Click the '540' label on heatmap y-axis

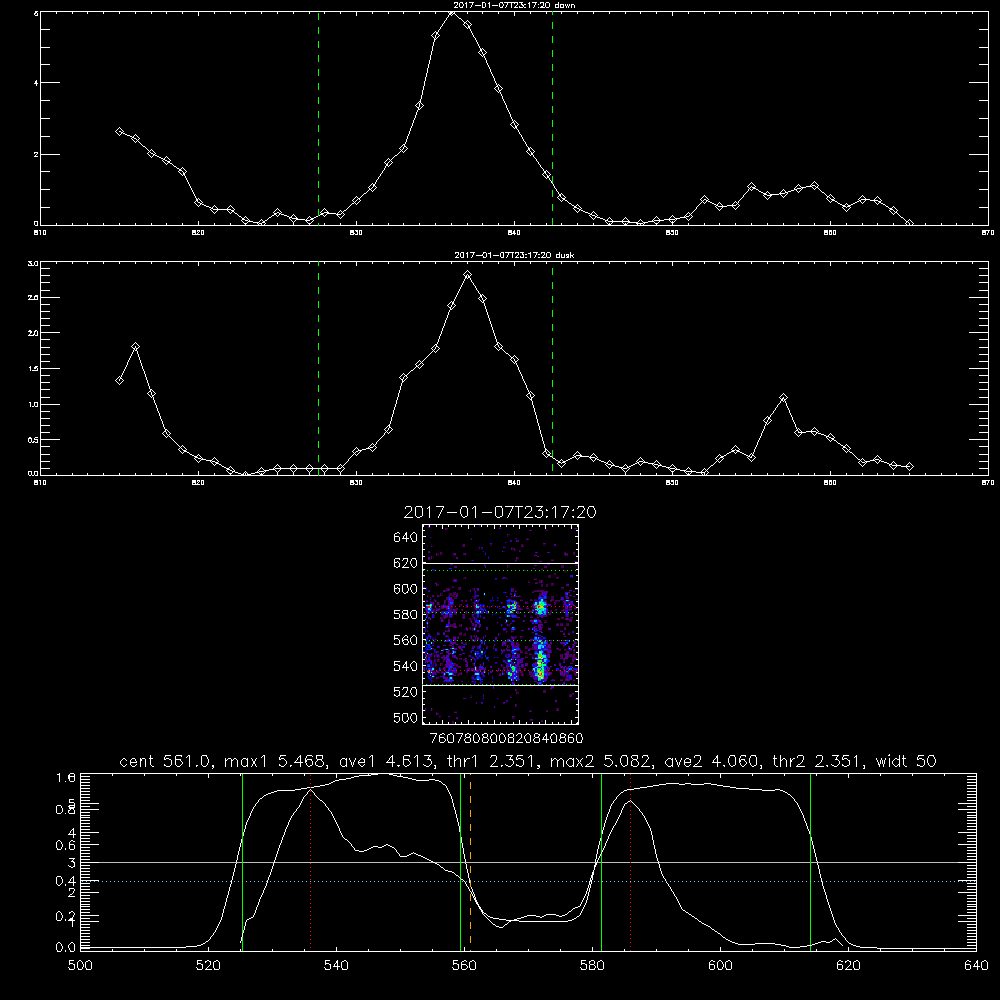click(x=406, y=666)
